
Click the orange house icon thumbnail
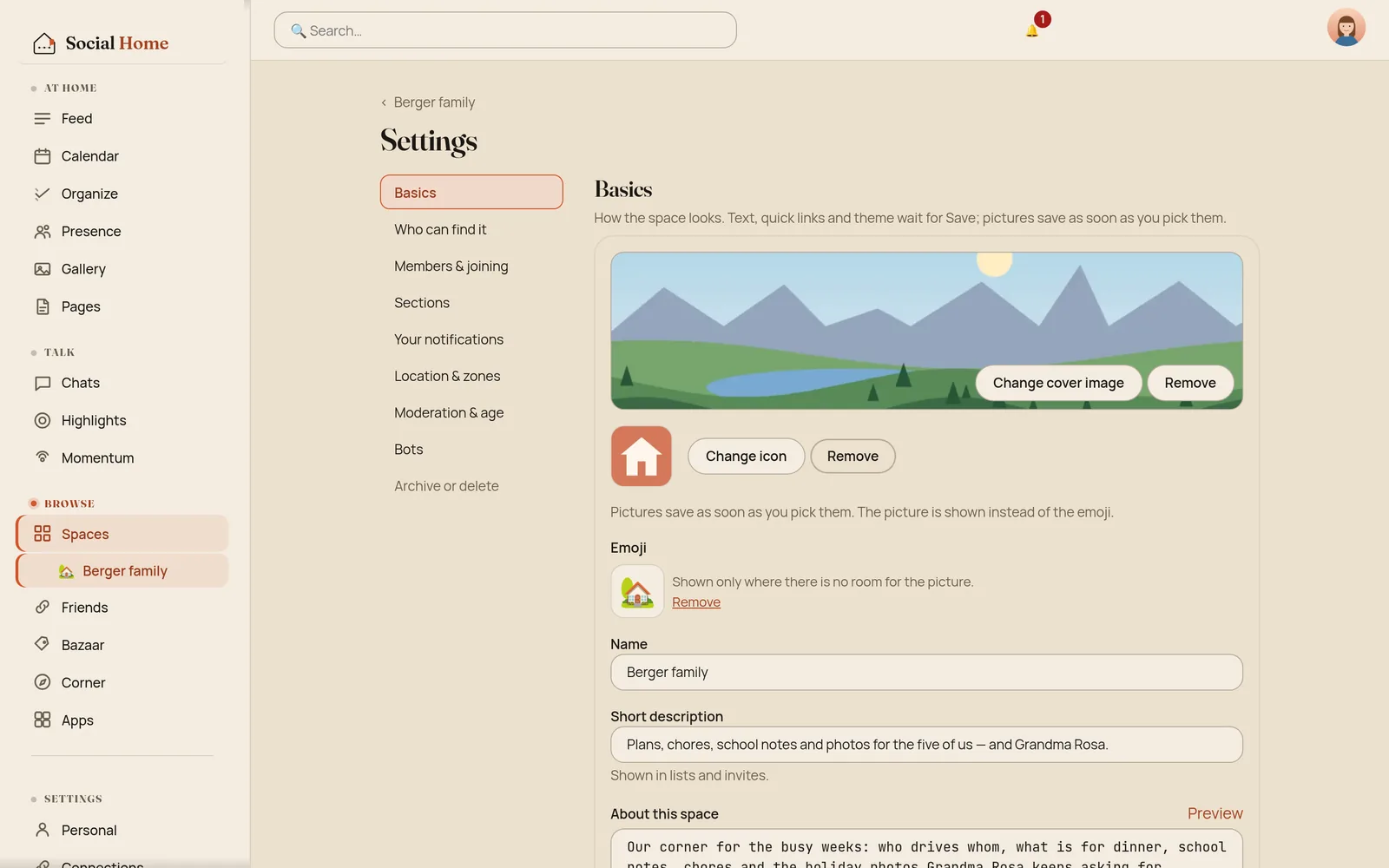(x=642, y=456)
